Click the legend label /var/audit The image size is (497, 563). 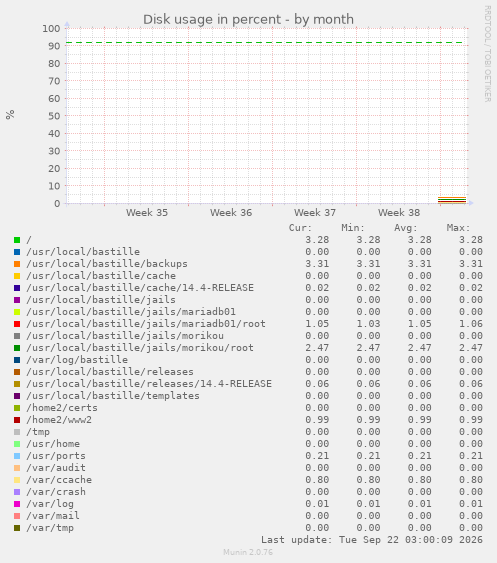coord(56,468)
